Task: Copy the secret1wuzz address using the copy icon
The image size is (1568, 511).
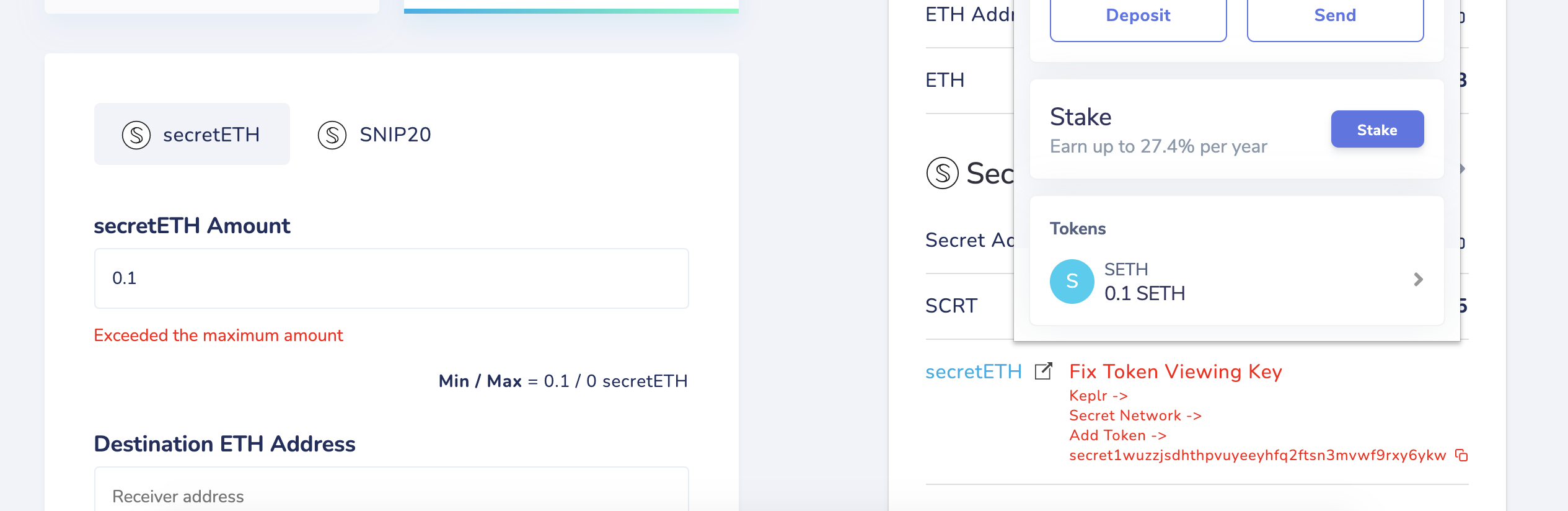Action: click(1461, 455)
